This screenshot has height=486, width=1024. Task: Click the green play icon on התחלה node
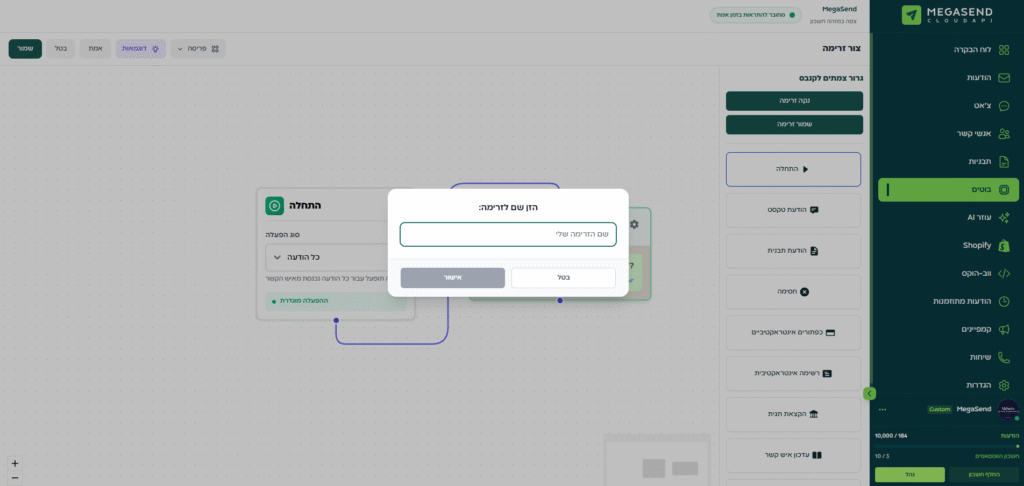(274, 205)
